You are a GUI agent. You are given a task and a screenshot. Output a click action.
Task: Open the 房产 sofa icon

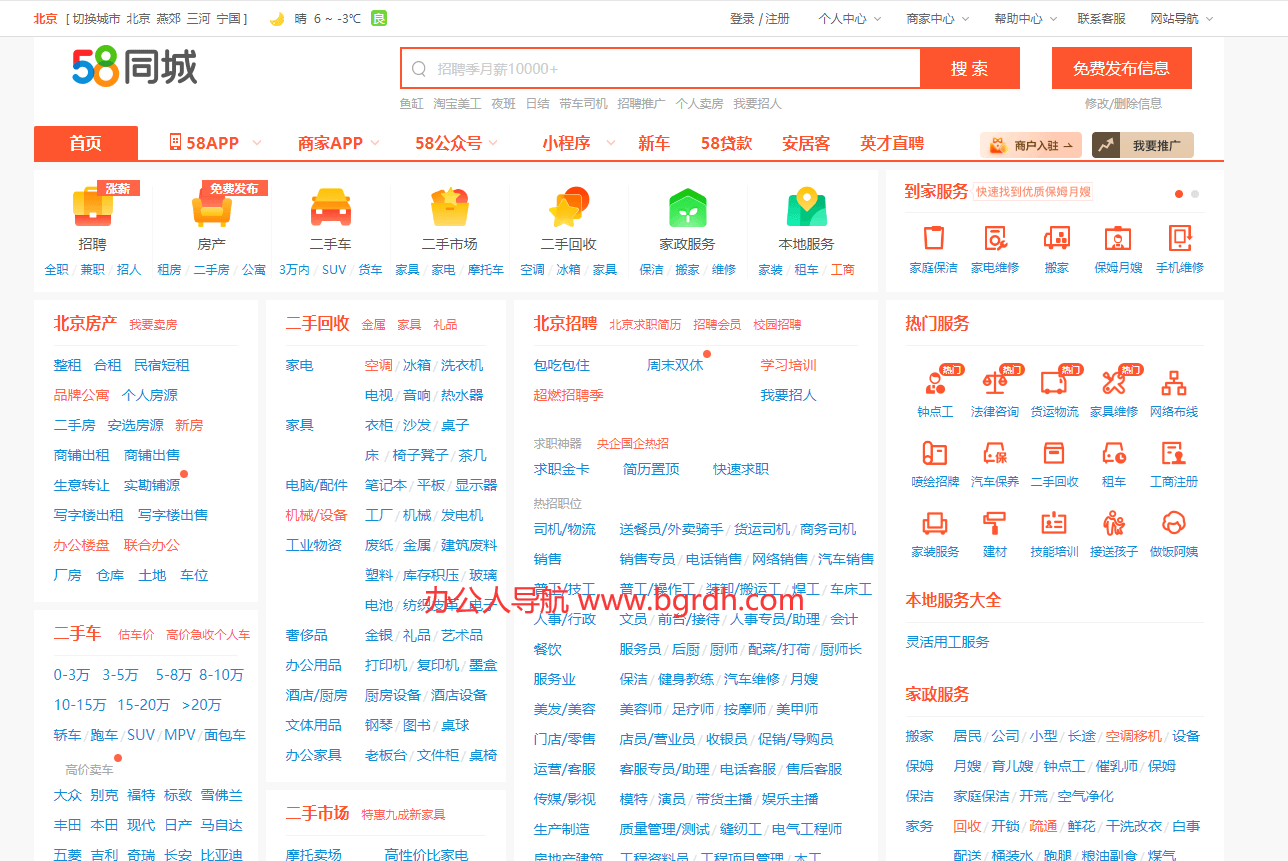(x=211, y=208)
